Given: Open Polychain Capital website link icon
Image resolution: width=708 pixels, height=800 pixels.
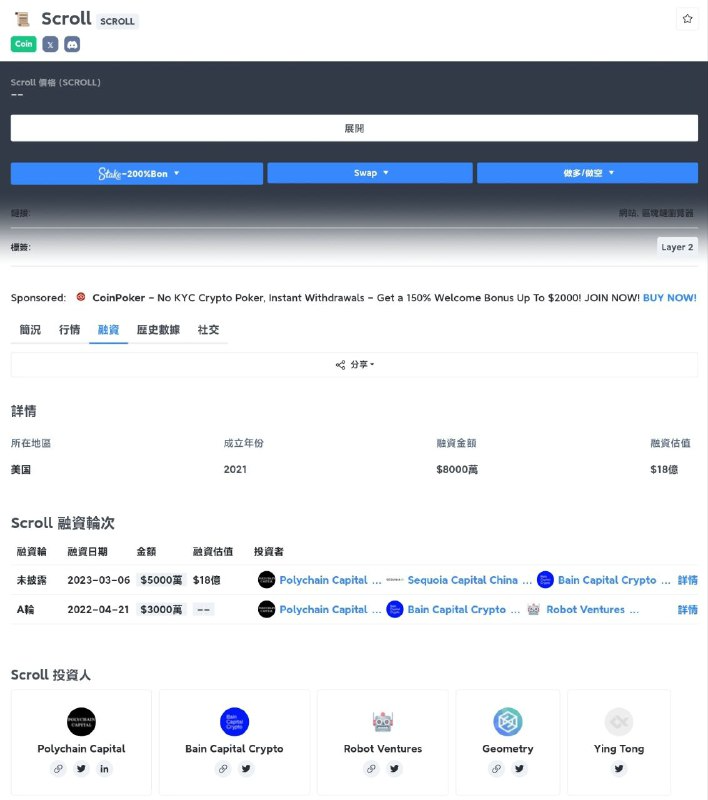Looking at the screenshot, I should pyautogui.click(x=58, y=768).
